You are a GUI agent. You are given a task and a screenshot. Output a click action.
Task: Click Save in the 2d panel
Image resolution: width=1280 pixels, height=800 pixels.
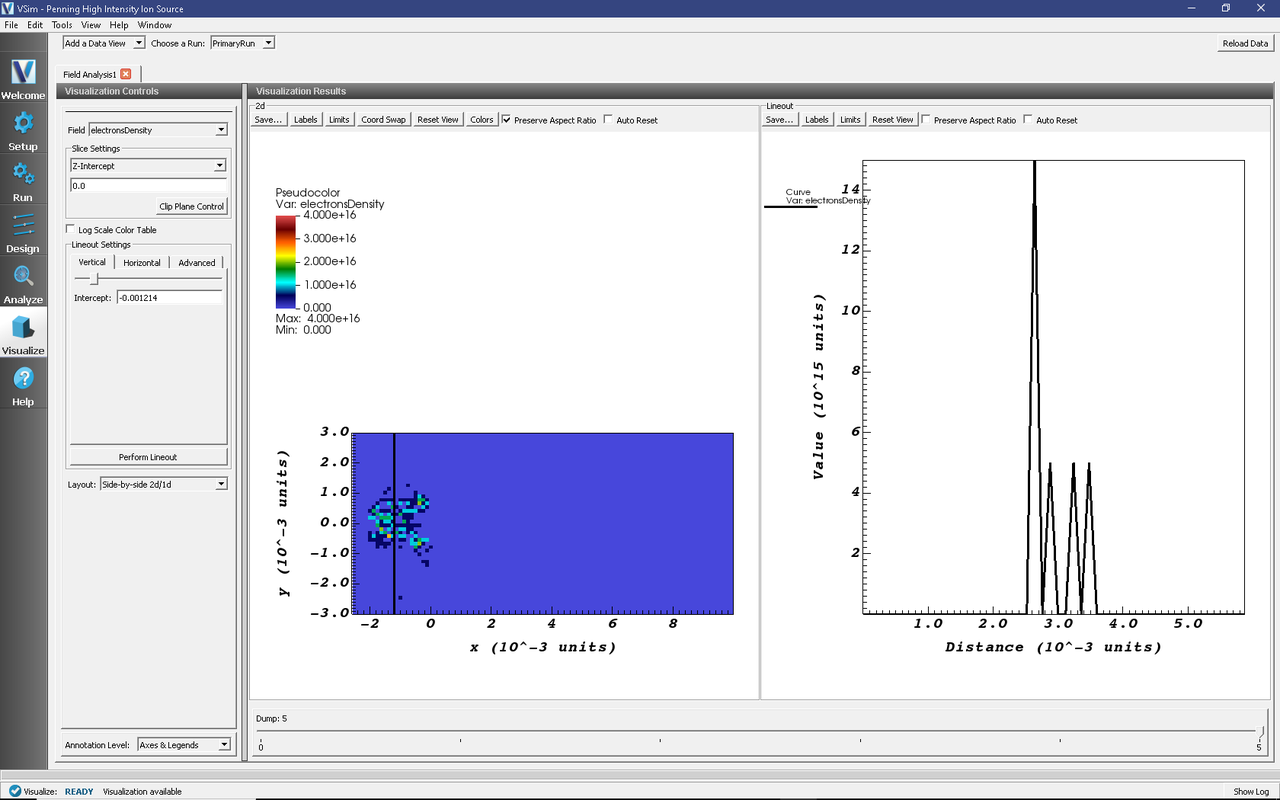(x=268, y=120)
